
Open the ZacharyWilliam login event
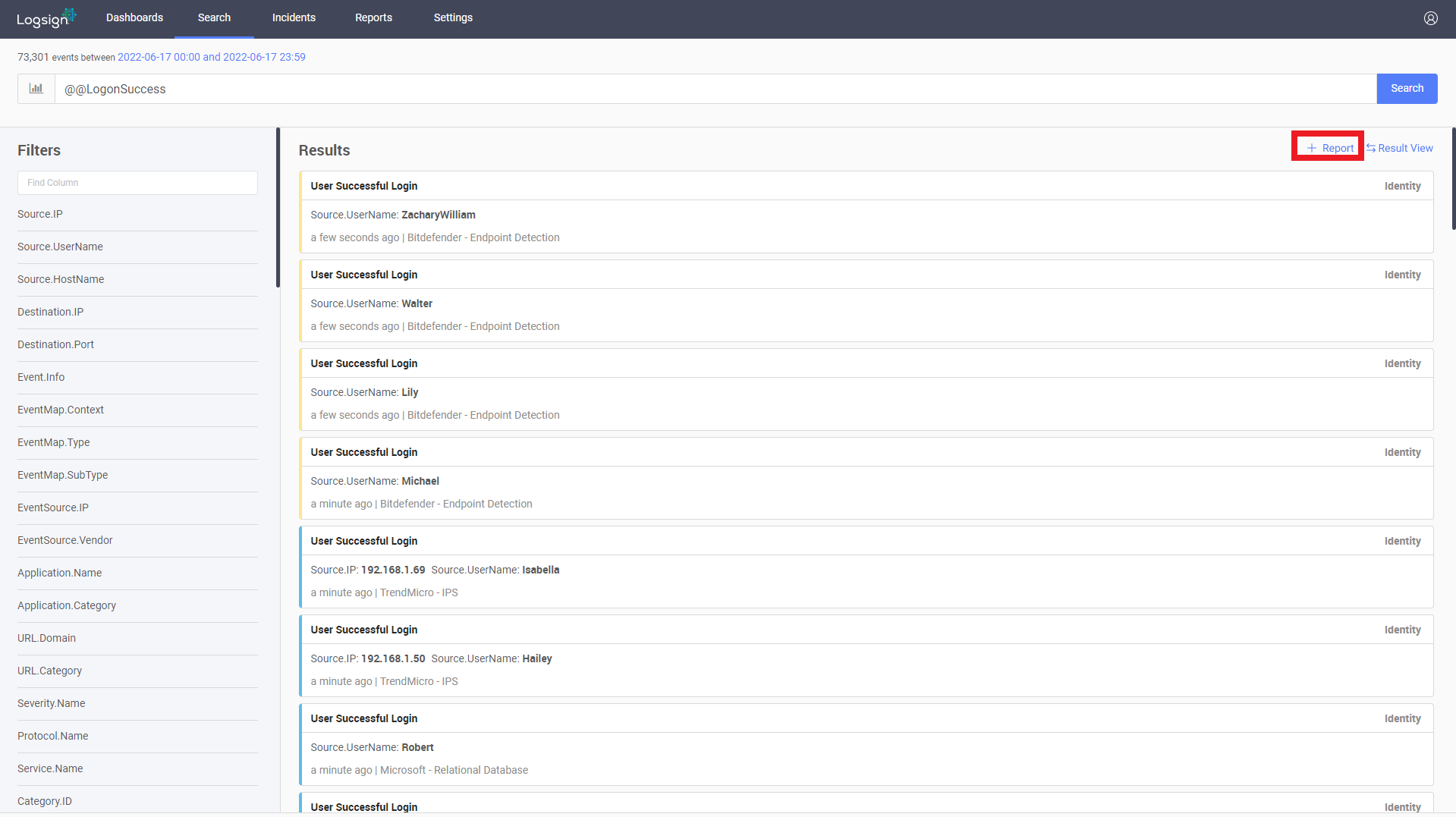click(866, 212)
